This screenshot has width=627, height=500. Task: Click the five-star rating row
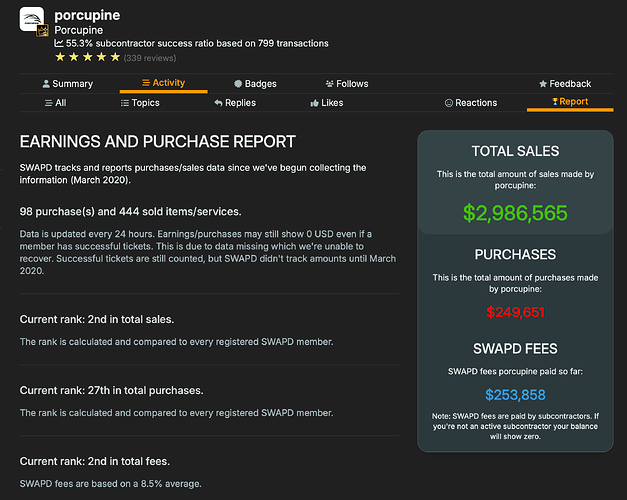pyautogui.click(x=88, y=57)
